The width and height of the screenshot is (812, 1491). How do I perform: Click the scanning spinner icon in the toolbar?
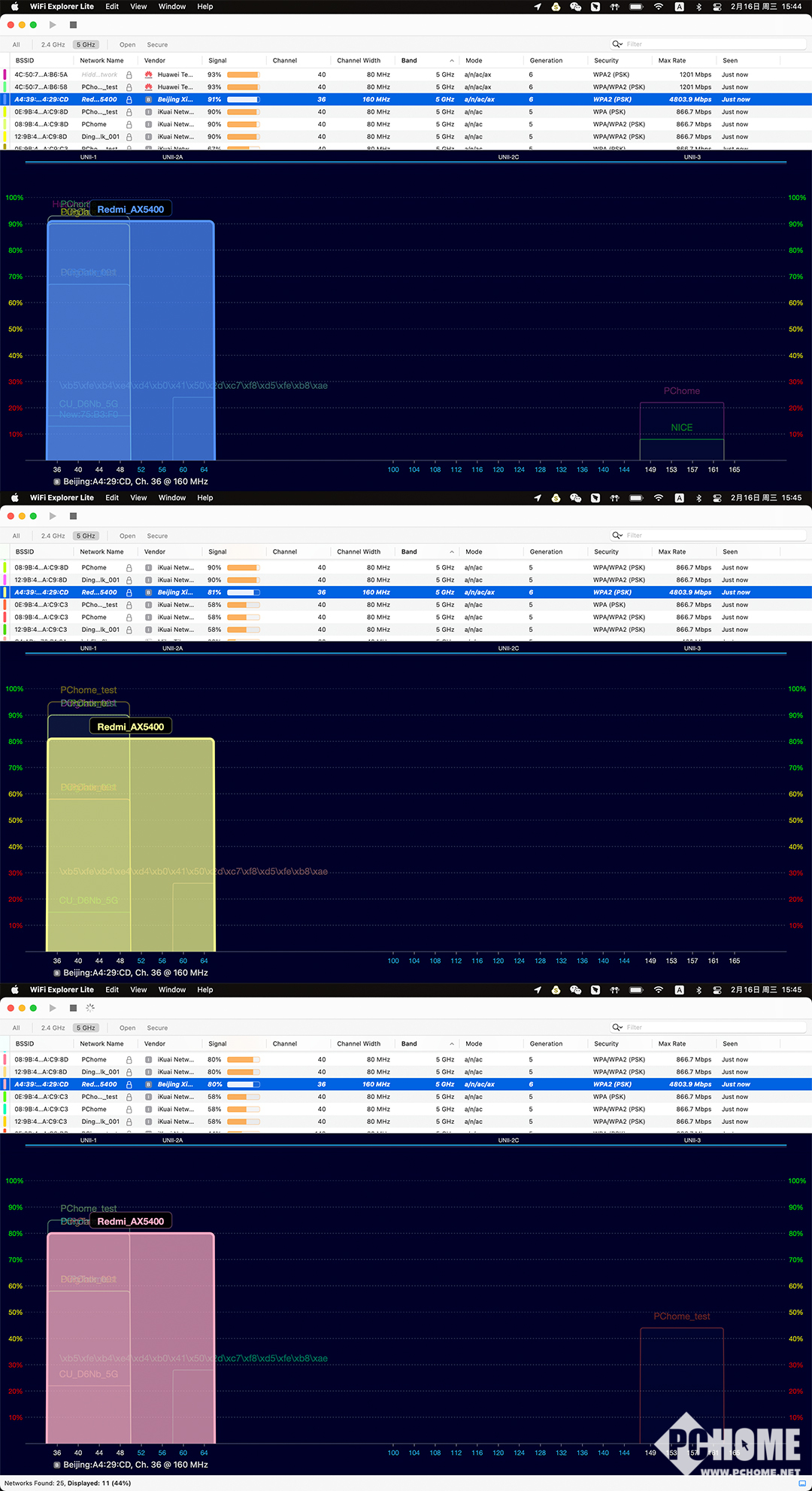[90, 1007]
